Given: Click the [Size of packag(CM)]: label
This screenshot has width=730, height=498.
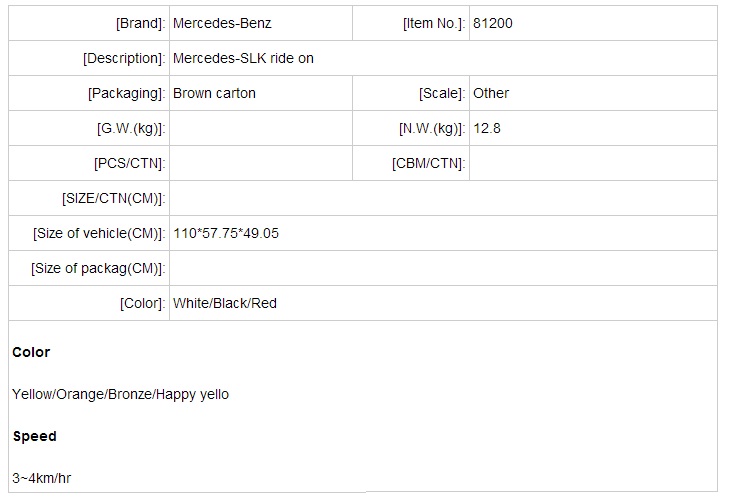Looking at the screenshot, I should (x=98, y=268).
